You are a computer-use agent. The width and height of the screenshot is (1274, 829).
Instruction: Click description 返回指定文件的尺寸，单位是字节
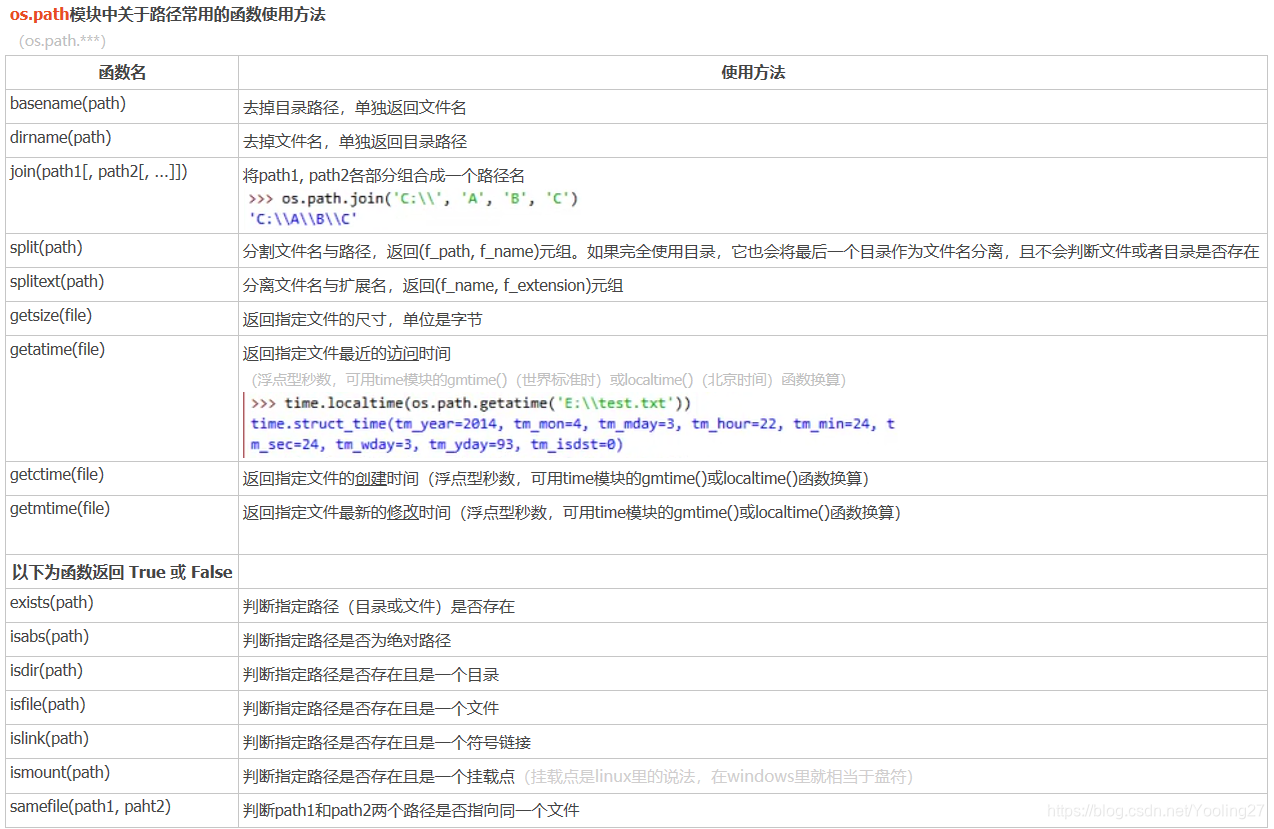[363, 319]
